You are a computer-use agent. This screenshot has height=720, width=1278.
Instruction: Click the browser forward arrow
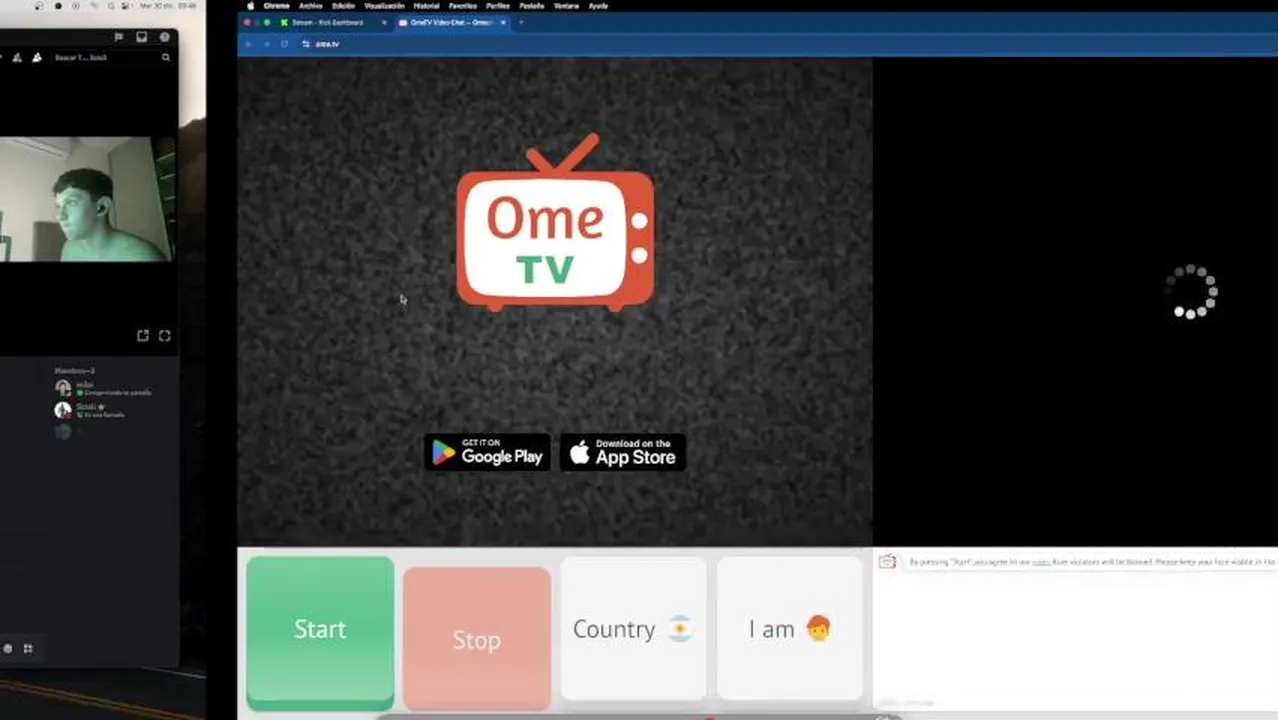[x=266, y=44]
